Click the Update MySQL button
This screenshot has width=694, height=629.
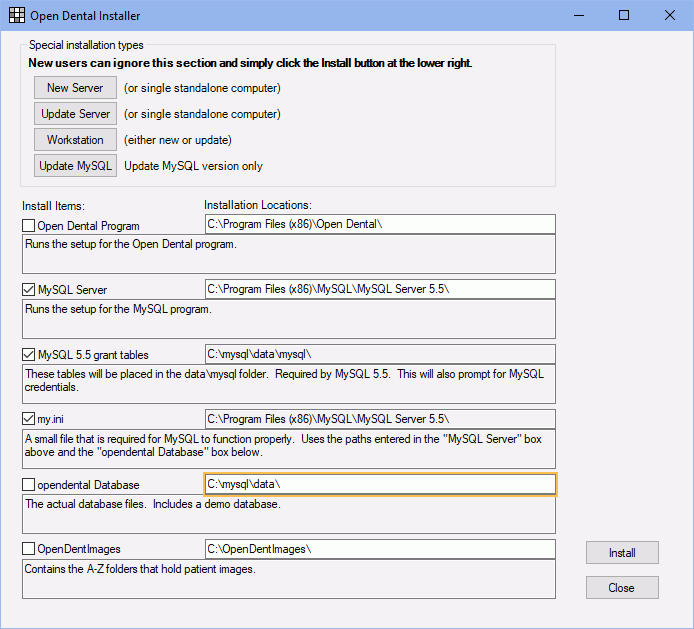click(75, 166)
